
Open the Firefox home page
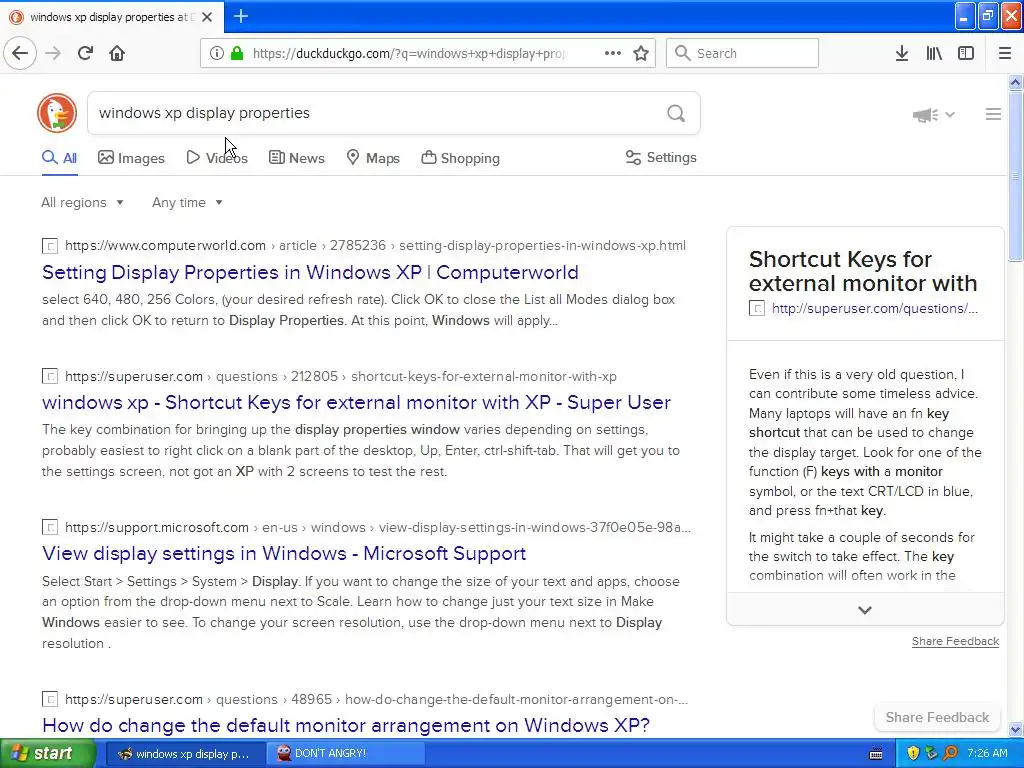(117, 53)
